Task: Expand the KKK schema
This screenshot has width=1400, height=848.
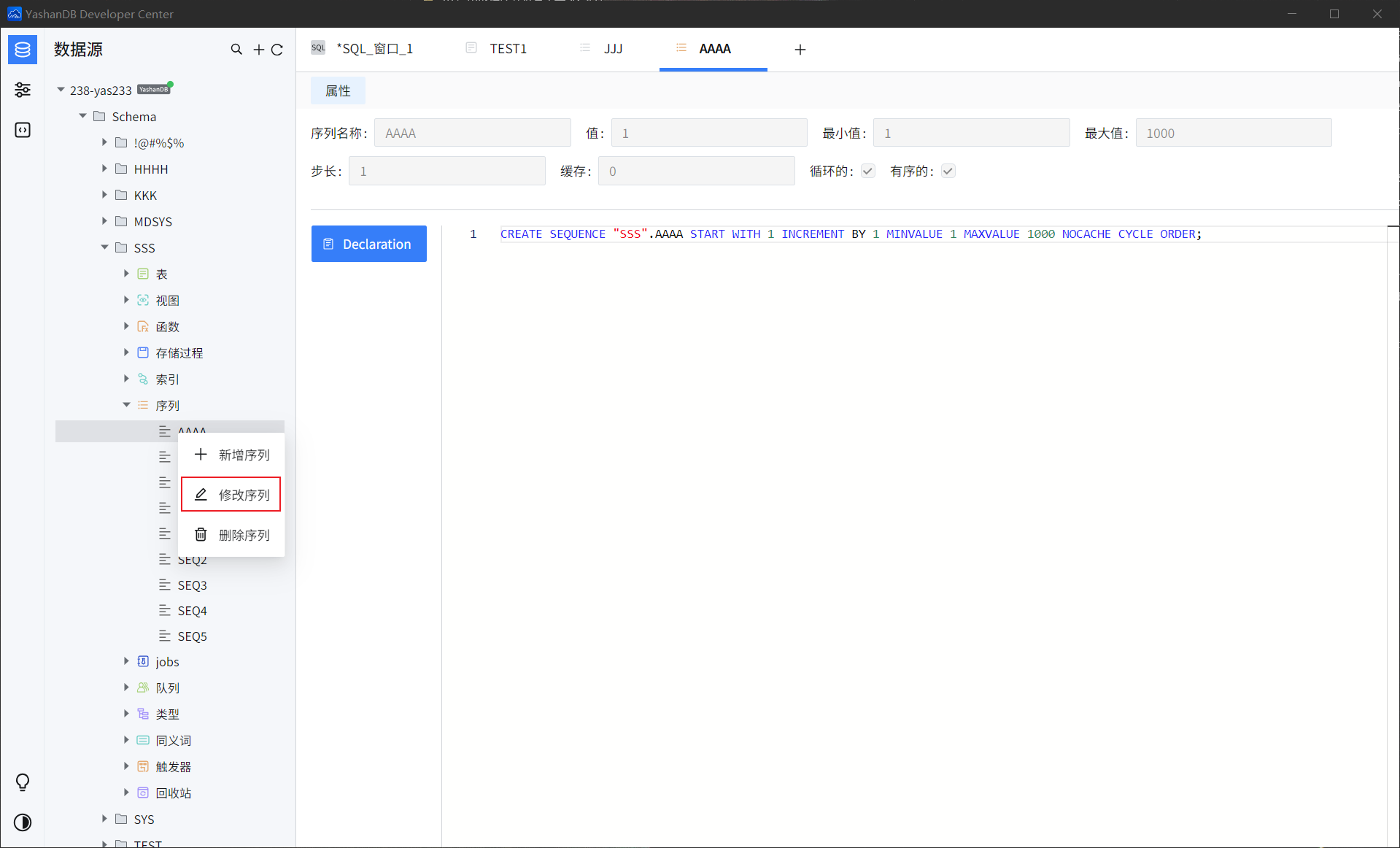Action: 104,195
